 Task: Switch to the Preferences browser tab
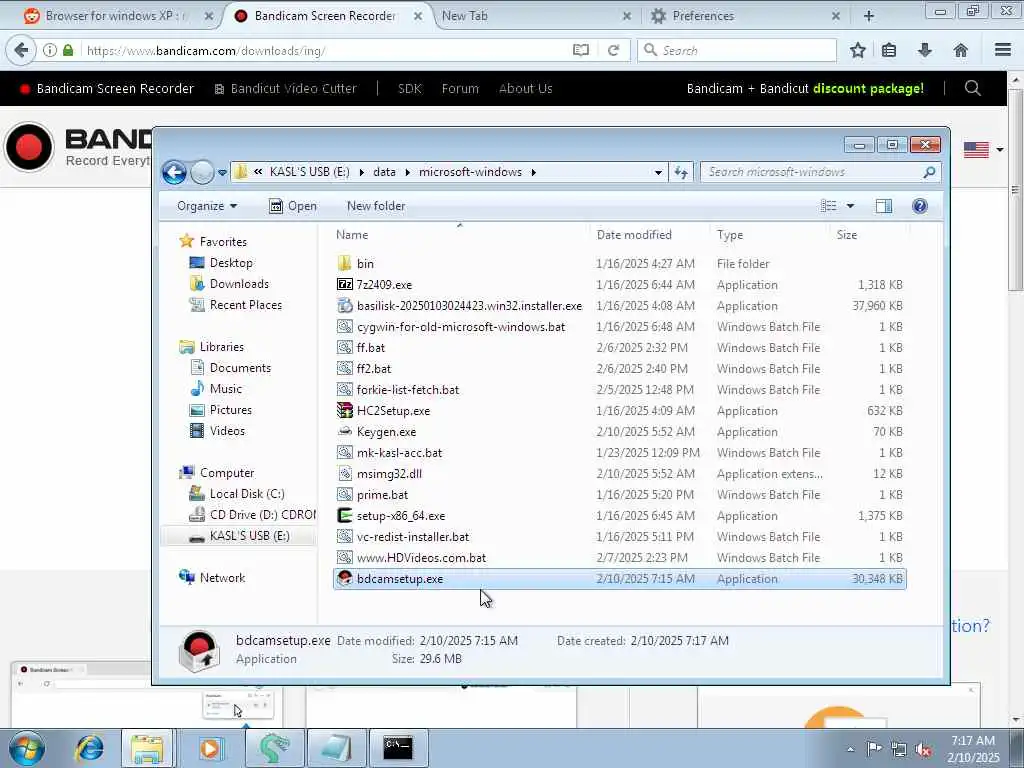pyautogui.click(x=744, y=16)
